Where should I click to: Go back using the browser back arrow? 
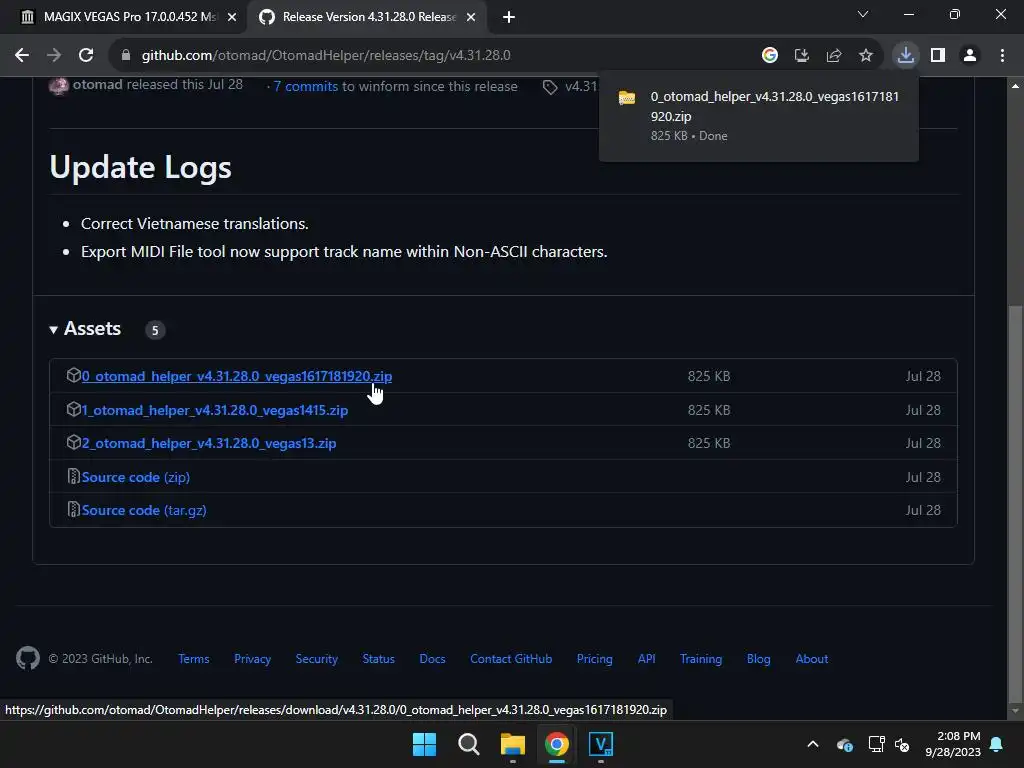22,56
